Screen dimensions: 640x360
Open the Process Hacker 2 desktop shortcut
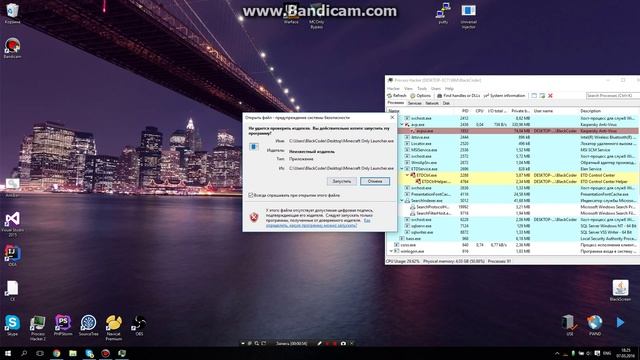(x=38, y=327)
